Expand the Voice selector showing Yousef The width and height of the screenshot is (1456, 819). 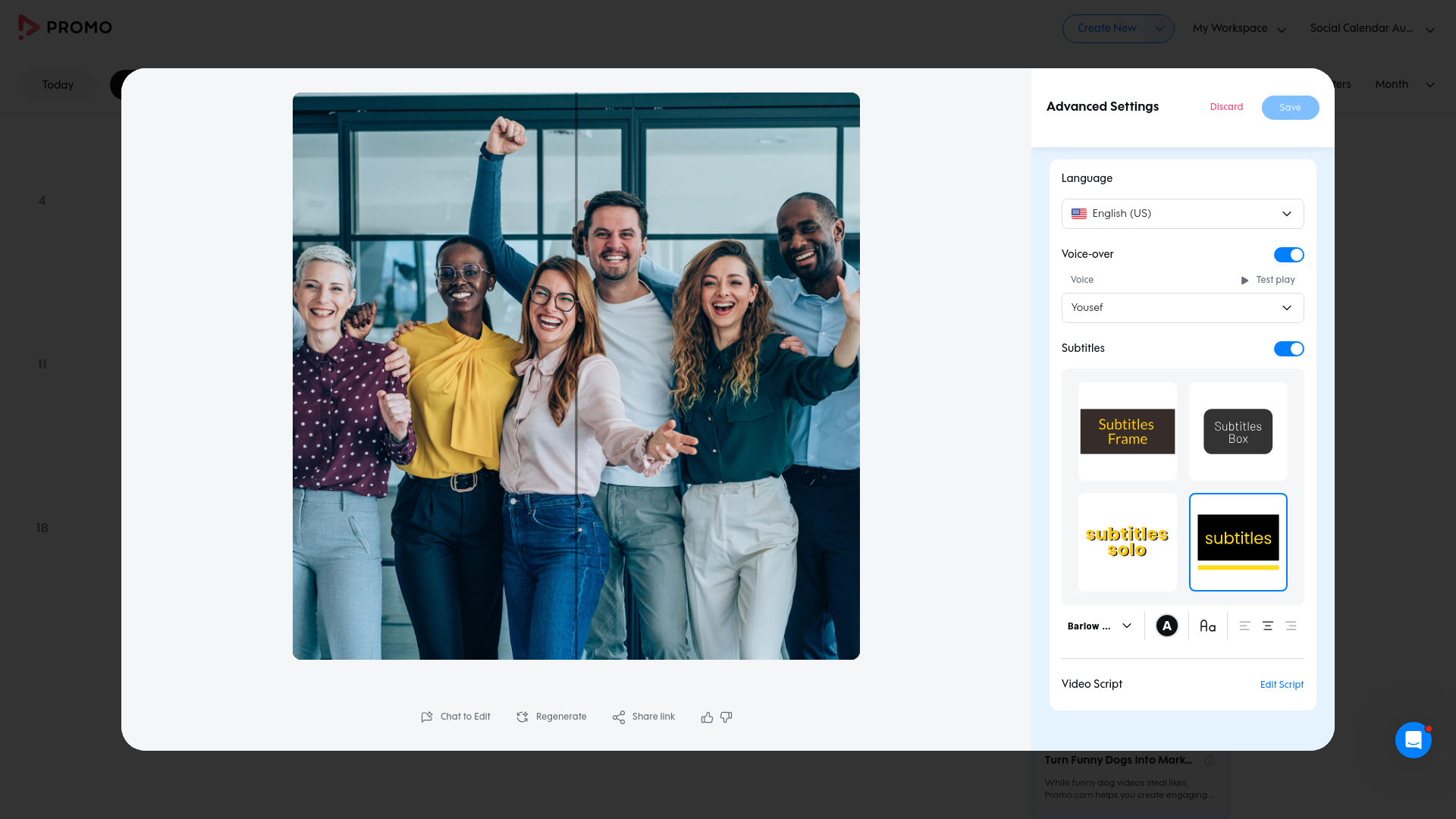point(1183,308)
